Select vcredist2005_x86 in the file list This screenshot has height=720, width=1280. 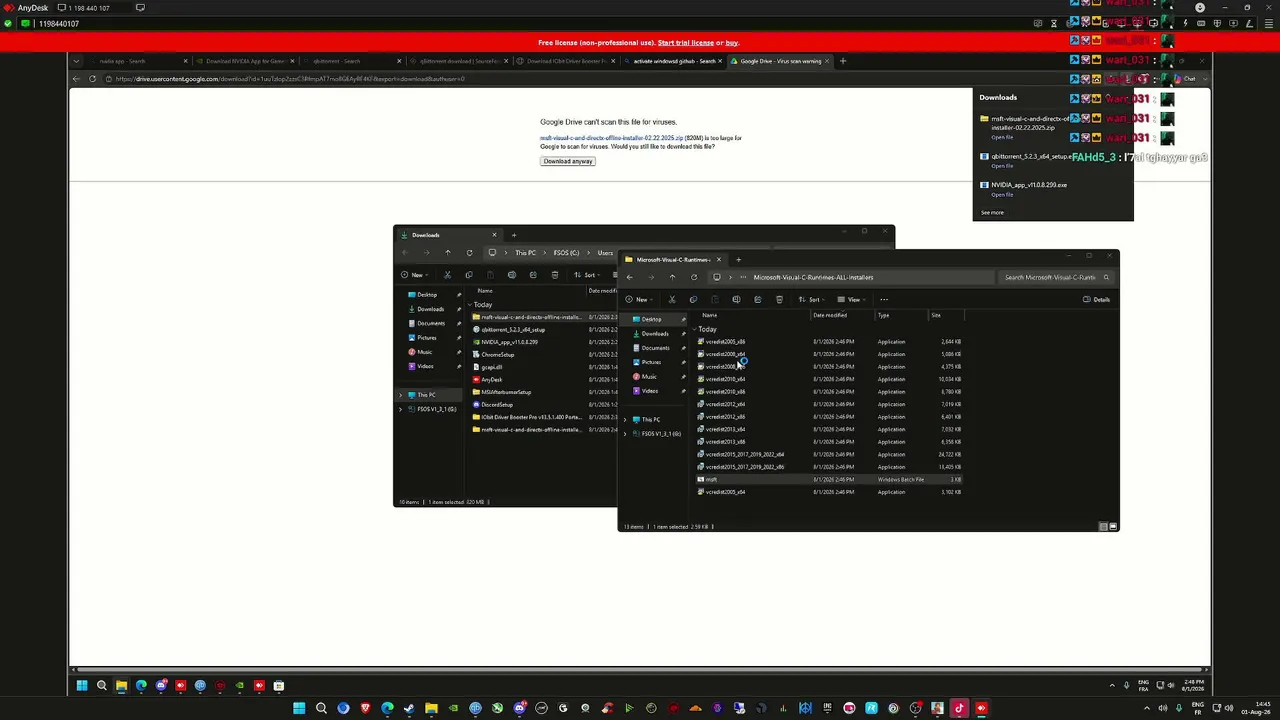click(x=830, y=342)
